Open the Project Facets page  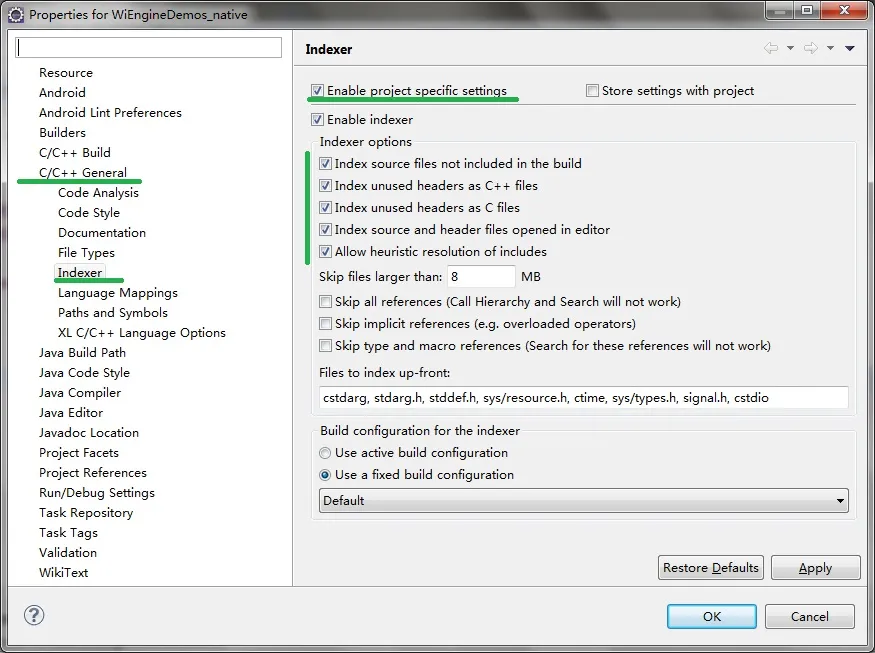79,453
